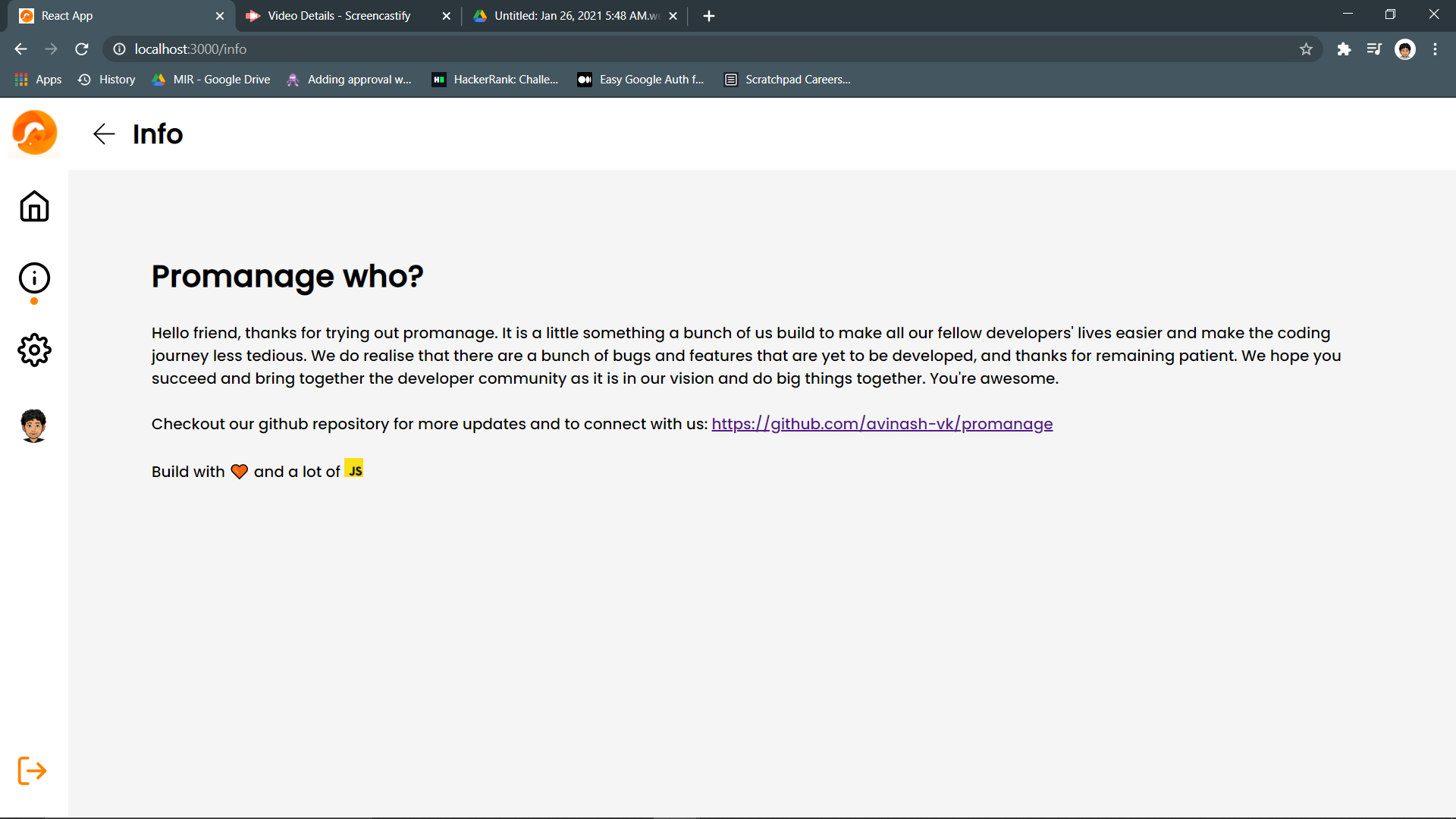The width and height of the screenshot is (1456, 819).
Task: Open a new browser tab
Action: click(x=709, y=16)
